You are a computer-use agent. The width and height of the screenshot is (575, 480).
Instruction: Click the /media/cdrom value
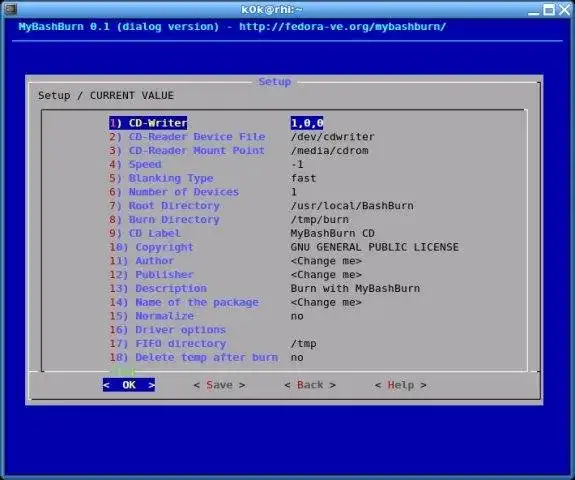329,151
